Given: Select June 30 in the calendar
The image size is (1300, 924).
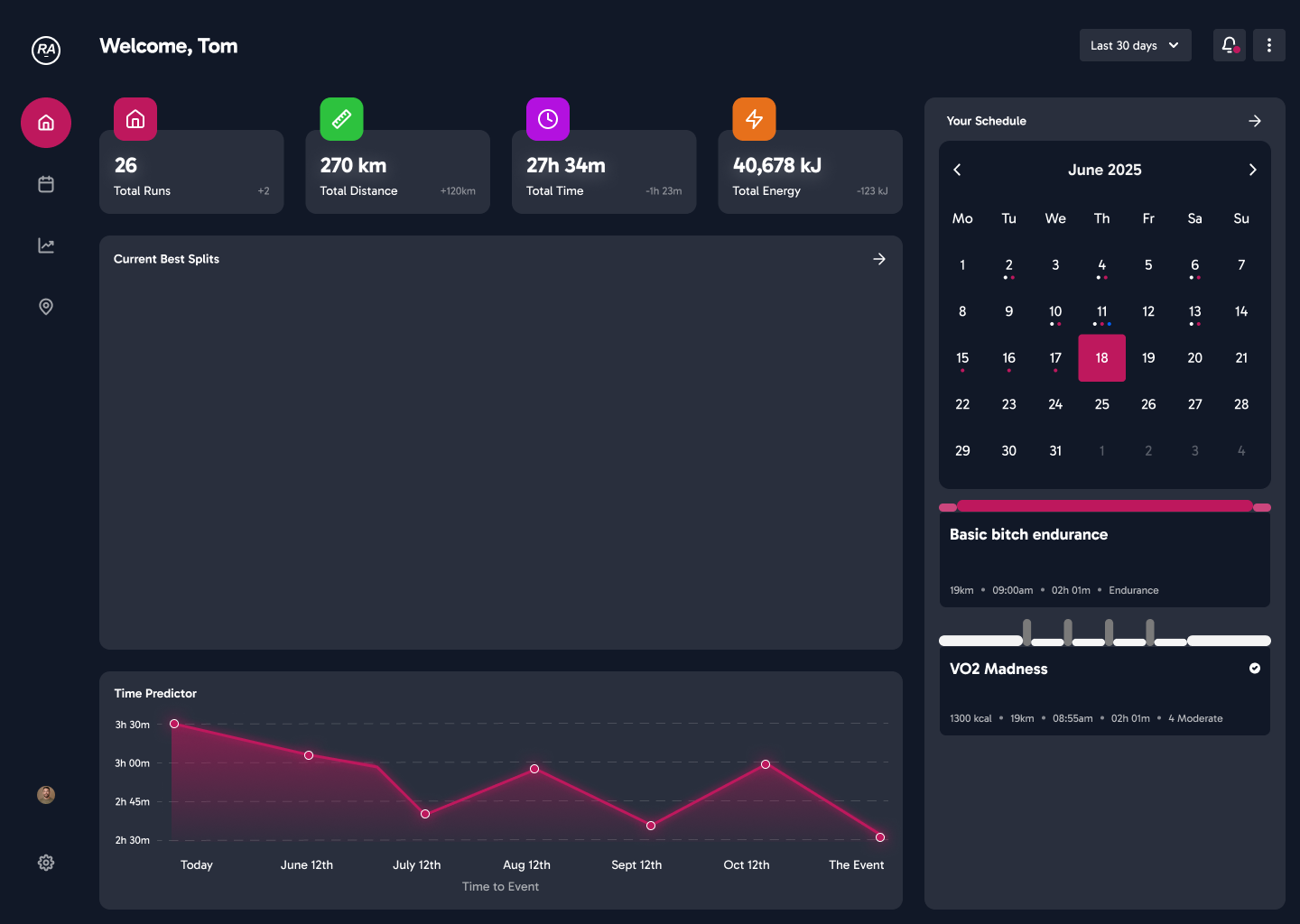Looking at the screenshot, I should [x=1009, y=451].
